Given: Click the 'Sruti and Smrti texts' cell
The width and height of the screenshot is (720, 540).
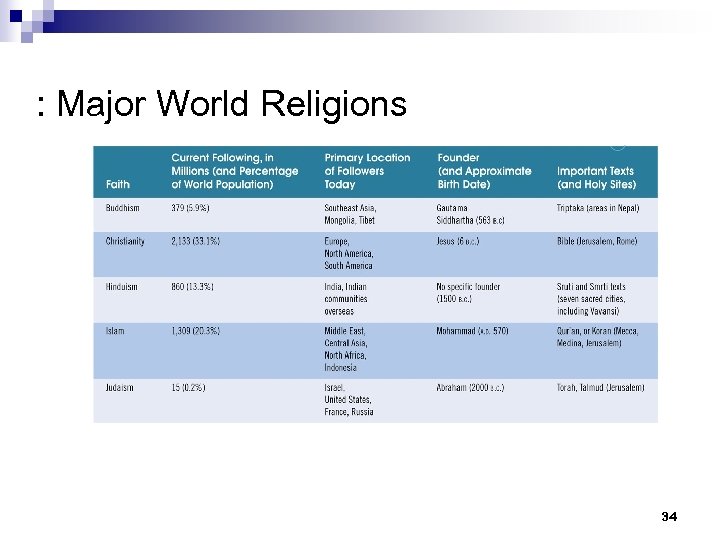Looking at the screenshot, I should (591, 299).
